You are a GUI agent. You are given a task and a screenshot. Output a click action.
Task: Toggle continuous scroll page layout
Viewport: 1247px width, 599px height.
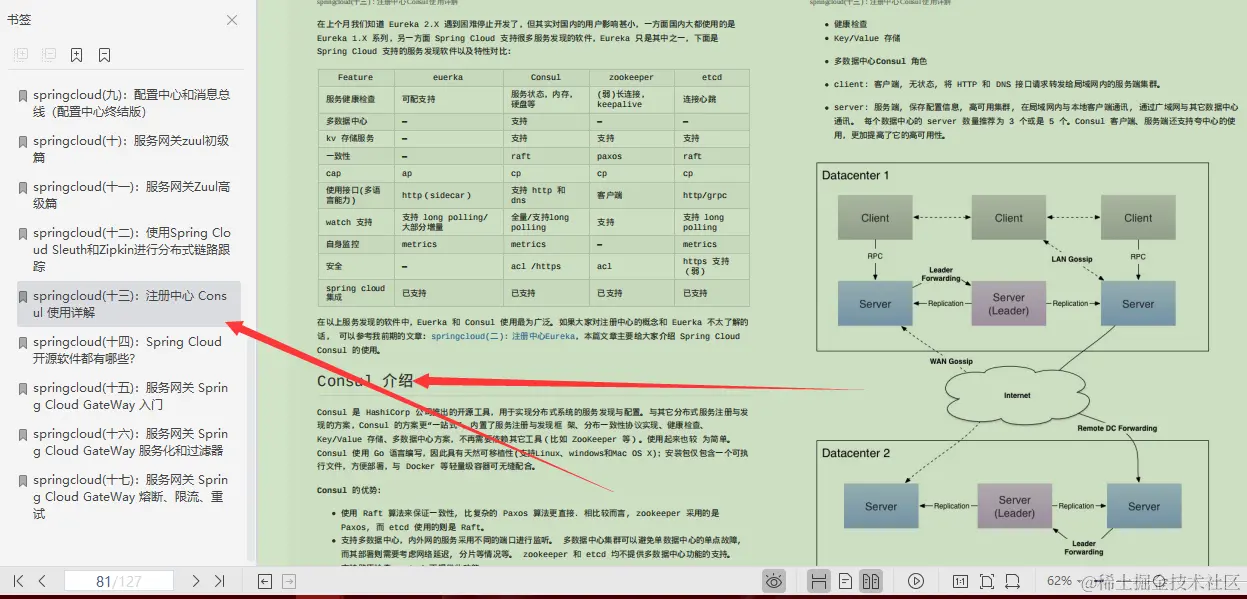click(820, 580)
